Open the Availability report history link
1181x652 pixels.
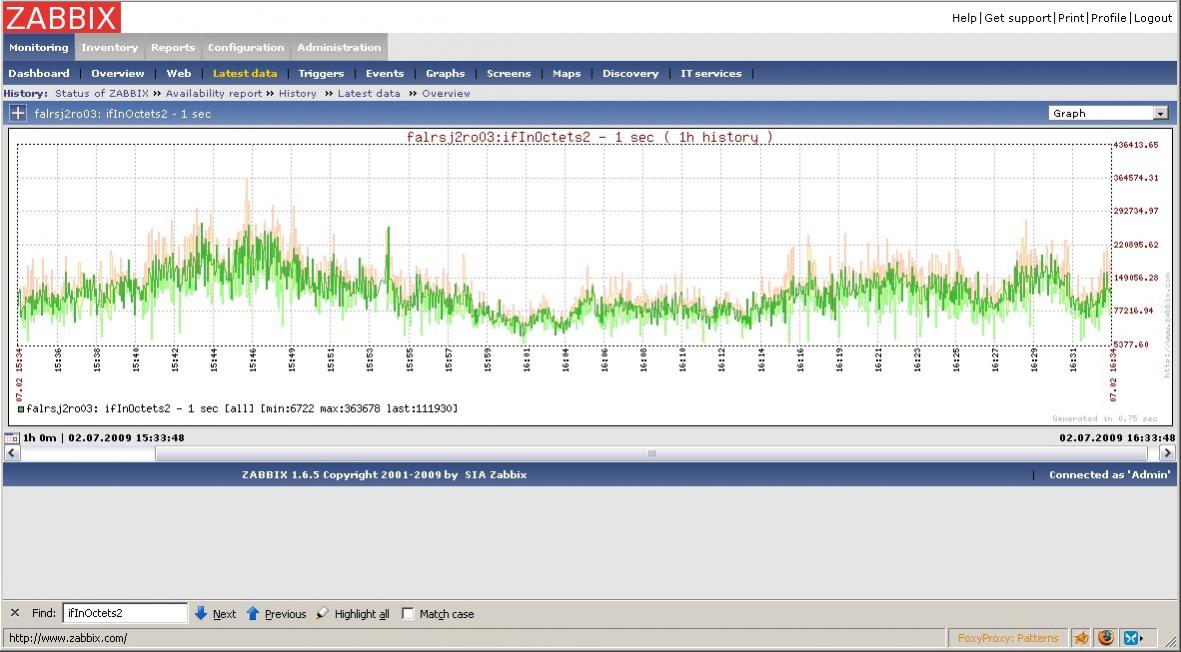213,93
